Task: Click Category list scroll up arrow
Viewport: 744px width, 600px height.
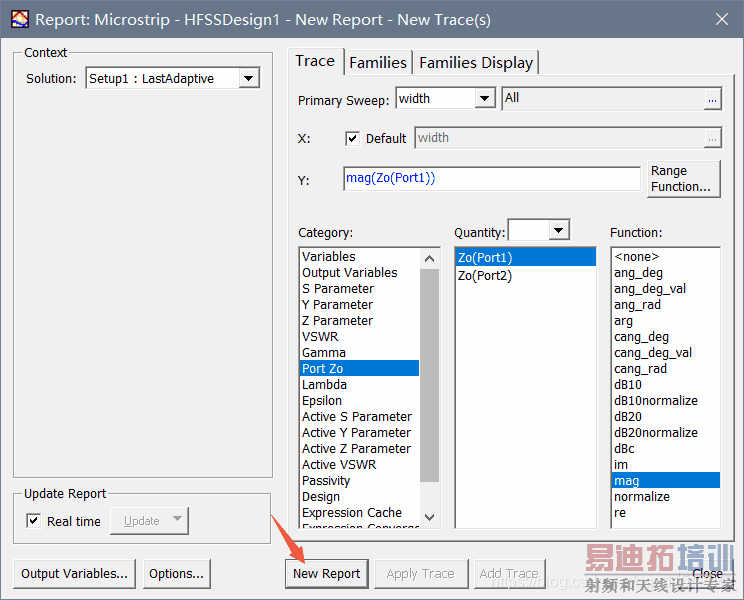Action: click(x=429, y=258)
